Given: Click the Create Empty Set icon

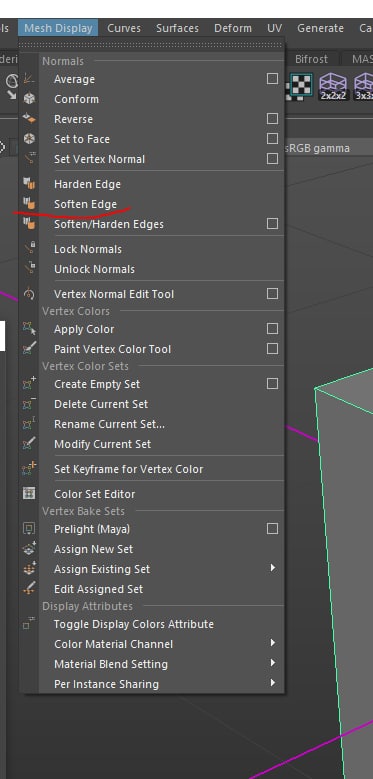Looking at the screenshot, I should 29,384.
